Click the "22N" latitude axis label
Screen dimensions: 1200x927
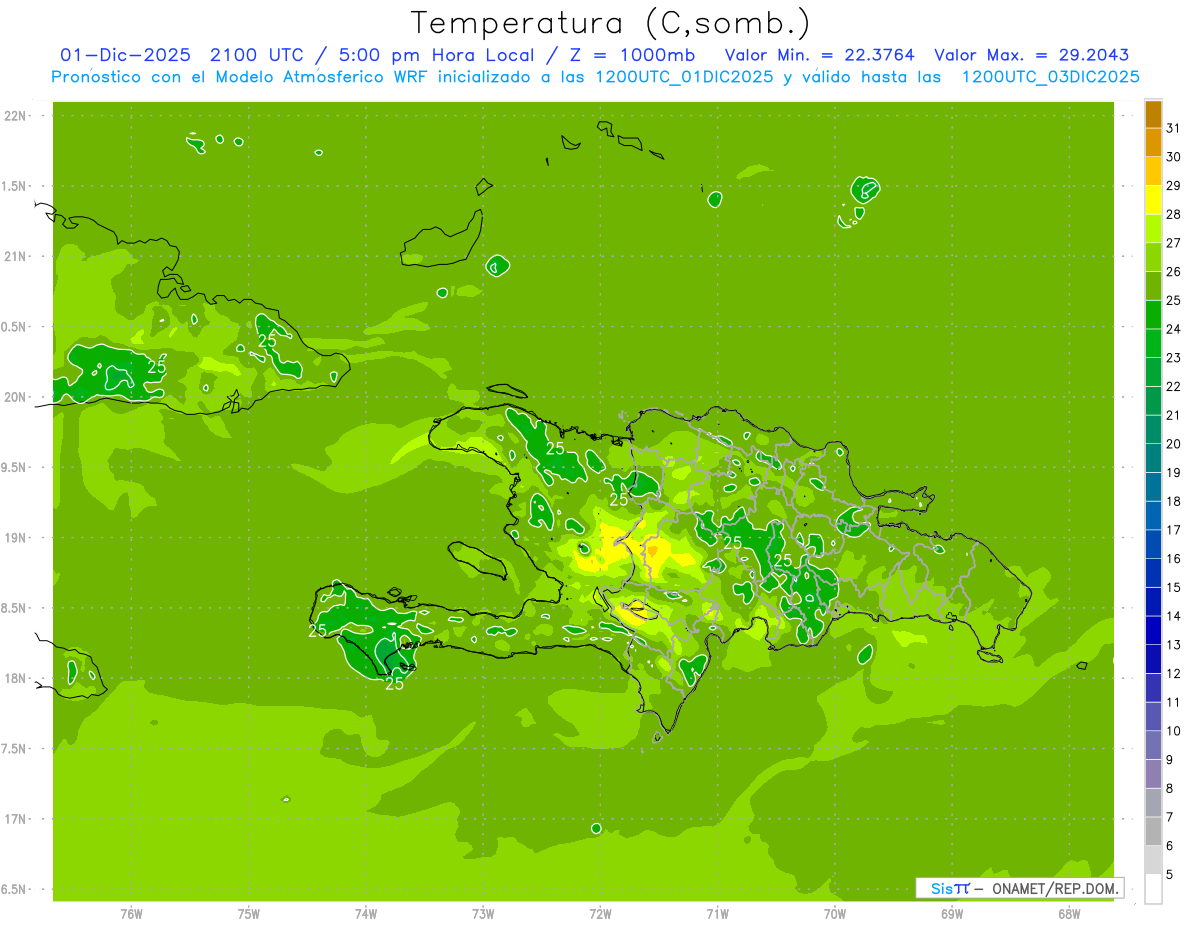click(x=17, y=116)
